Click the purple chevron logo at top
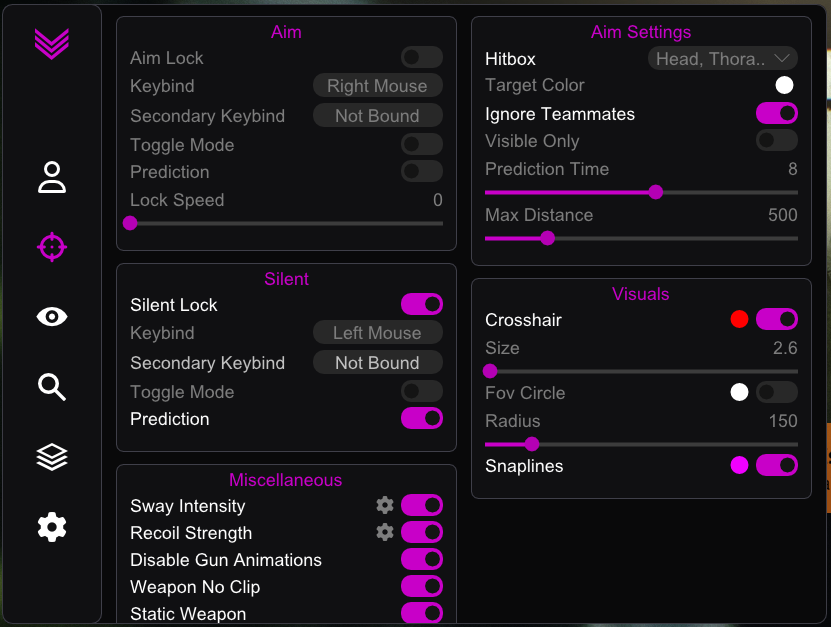The image size is (831, 627). click(x=52, y=43)
